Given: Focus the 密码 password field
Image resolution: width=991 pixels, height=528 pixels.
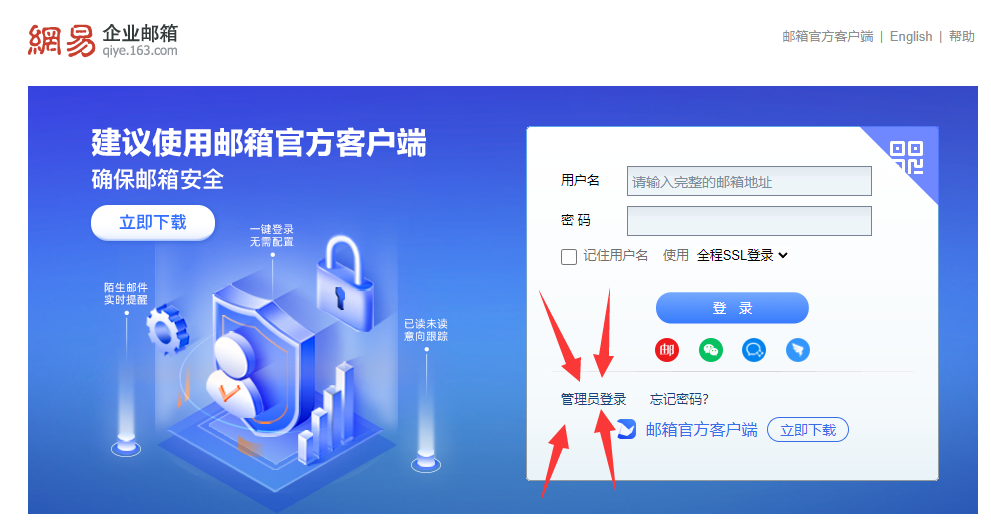Looking at the screenshot, I should [749, 221].
